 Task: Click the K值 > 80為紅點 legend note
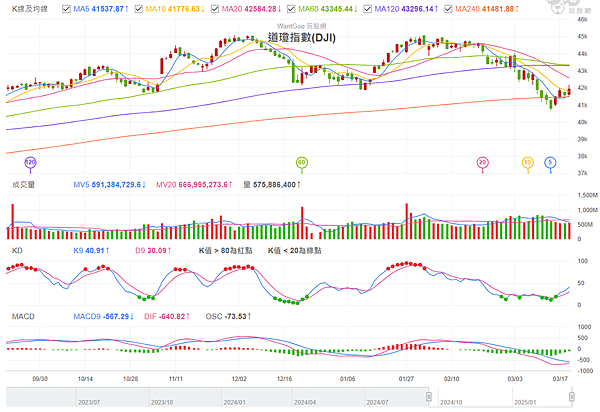225,251
